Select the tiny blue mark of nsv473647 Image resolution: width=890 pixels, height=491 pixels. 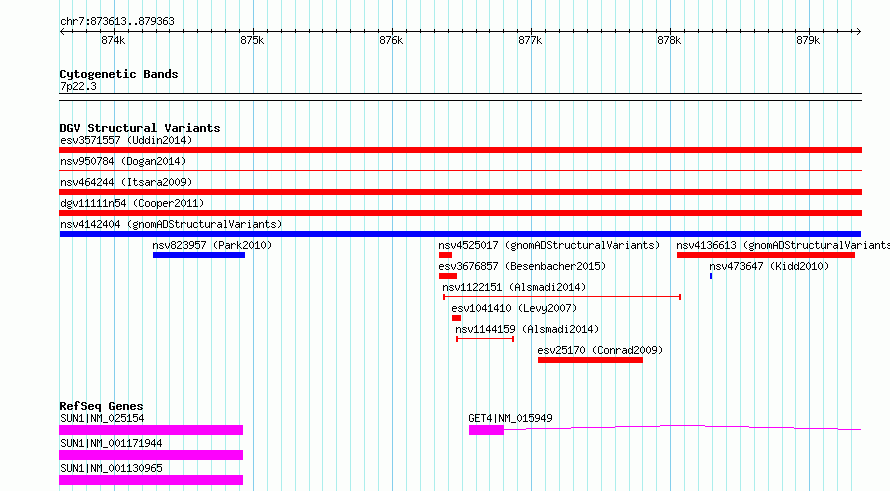point(711,276)
